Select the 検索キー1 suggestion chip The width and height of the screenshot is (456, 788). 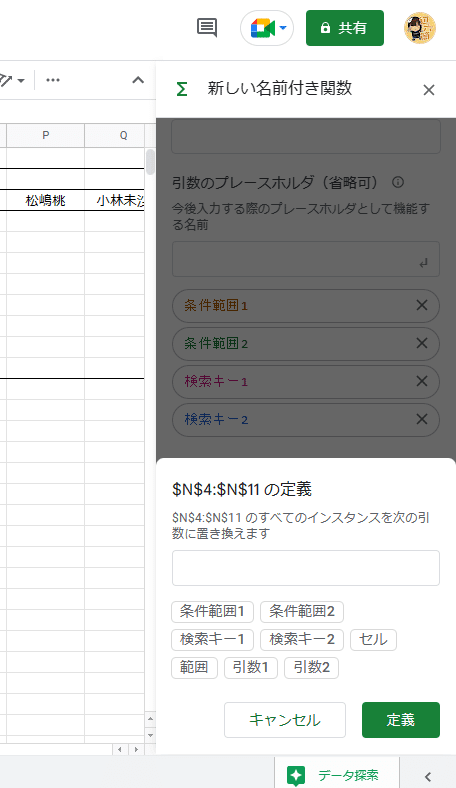click(212, 640)
